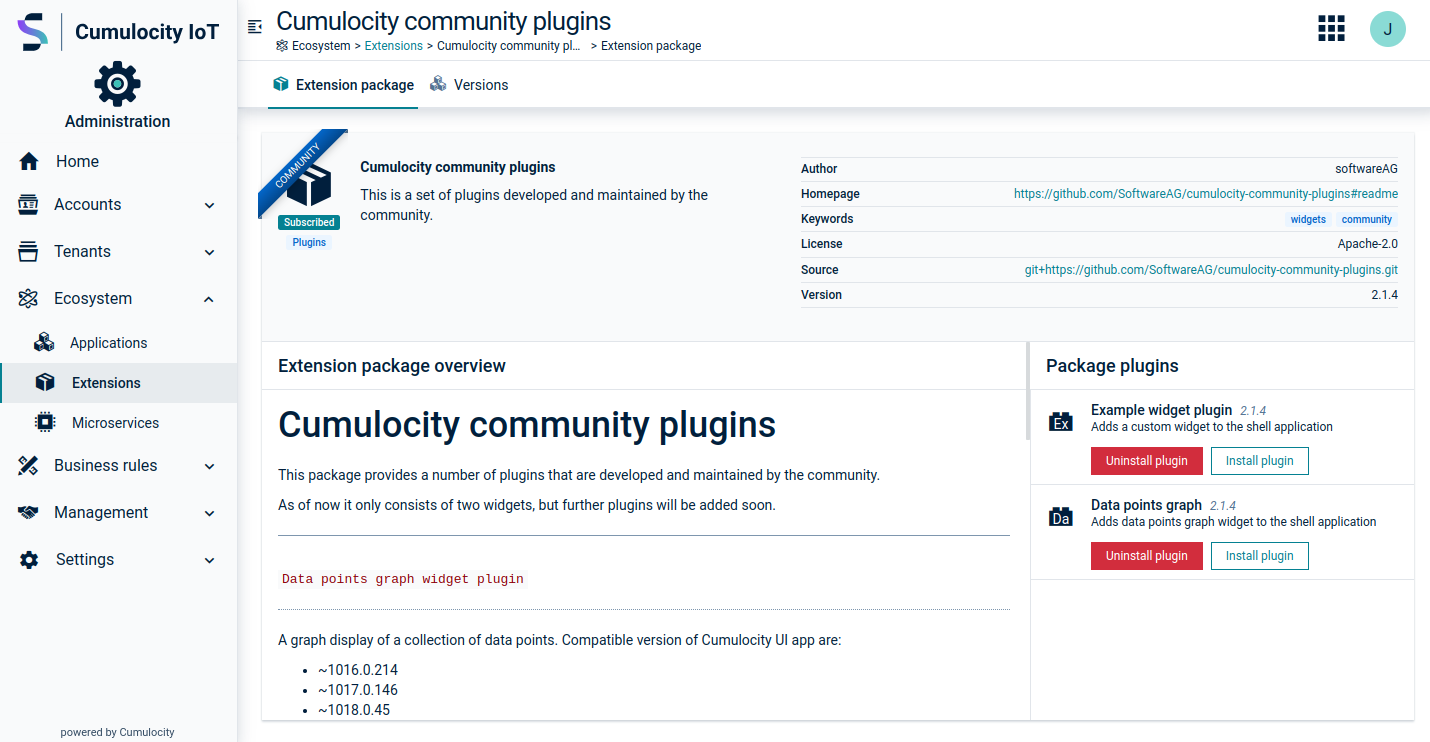
Task: Expand the Management menu chevron
Action: pos(209,513)
